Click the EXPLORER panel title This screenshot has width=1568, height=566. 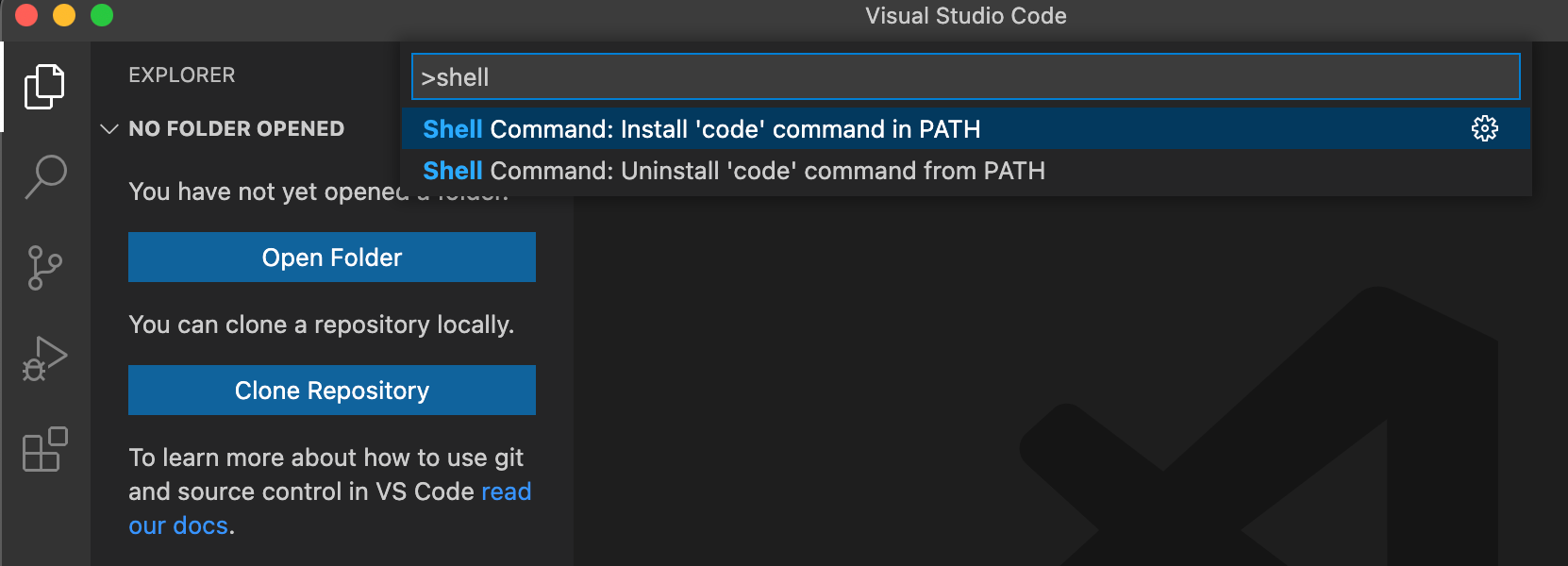(x=182, y=75)
